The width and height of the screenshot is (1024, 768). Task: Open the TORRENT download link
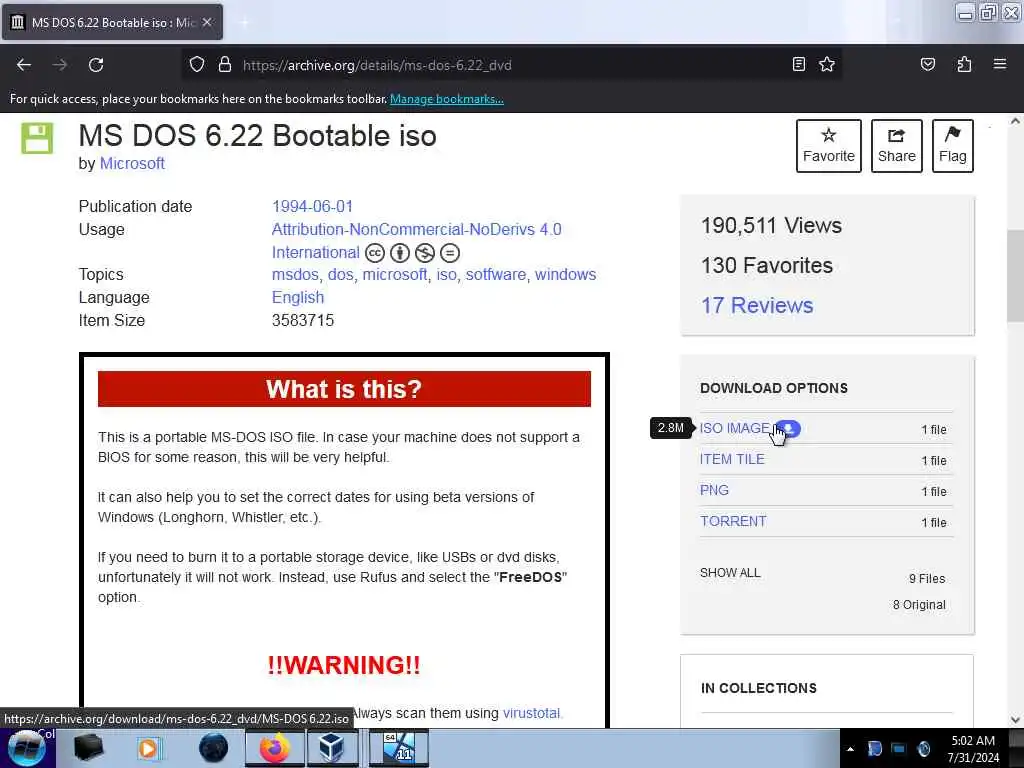coord(733,521)
